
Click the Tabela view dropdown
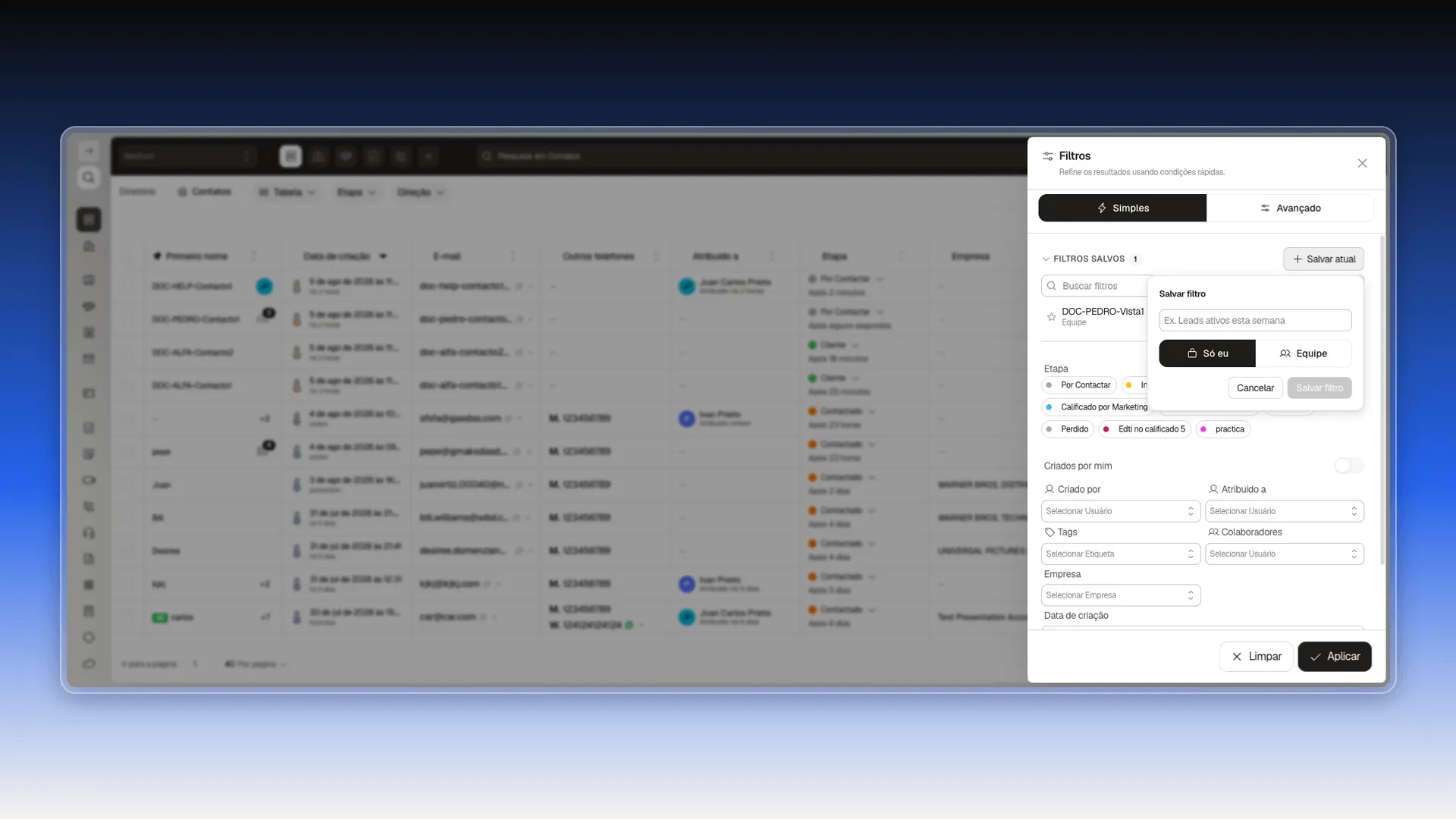point(287,193)
